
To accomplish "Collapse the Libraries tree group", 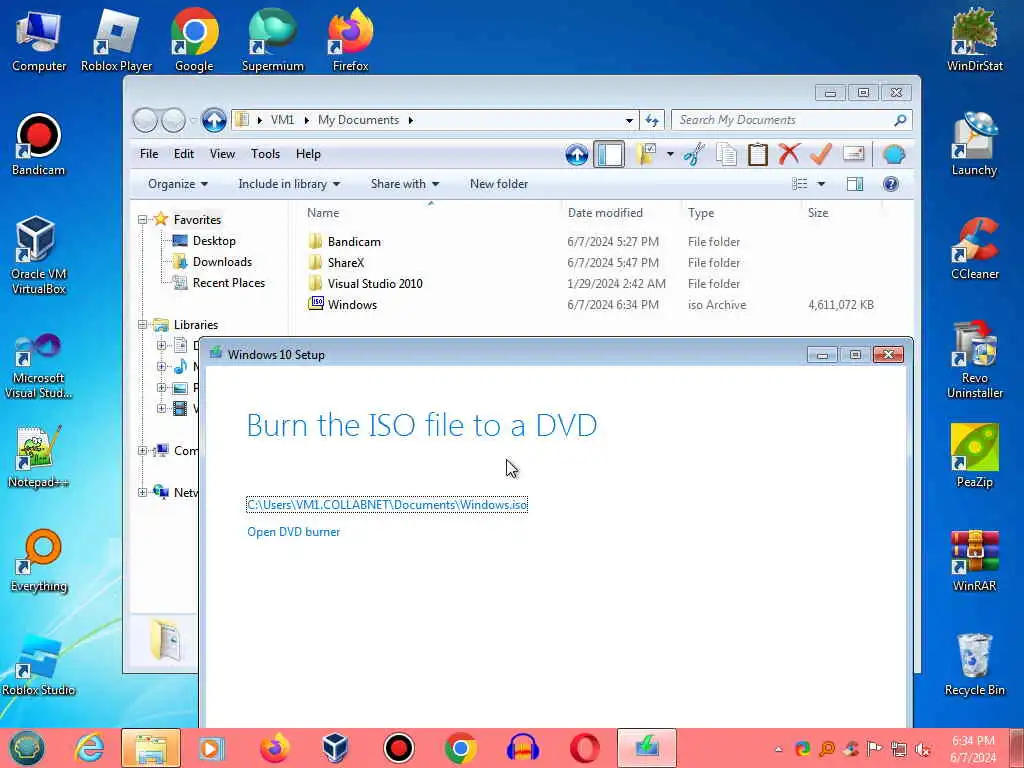I will pyautogui.click(x=142, y=325).
